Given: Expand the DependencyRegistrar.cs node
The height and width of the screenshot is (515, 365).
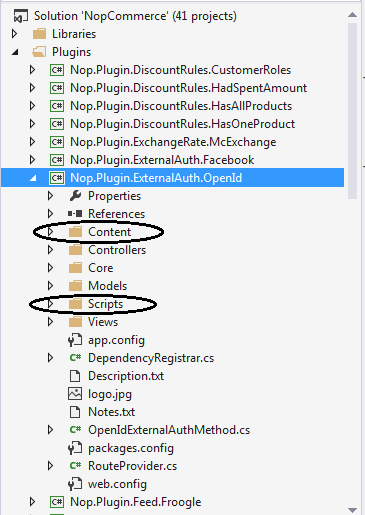Looking at the screenshot, I should click(50, 358).
